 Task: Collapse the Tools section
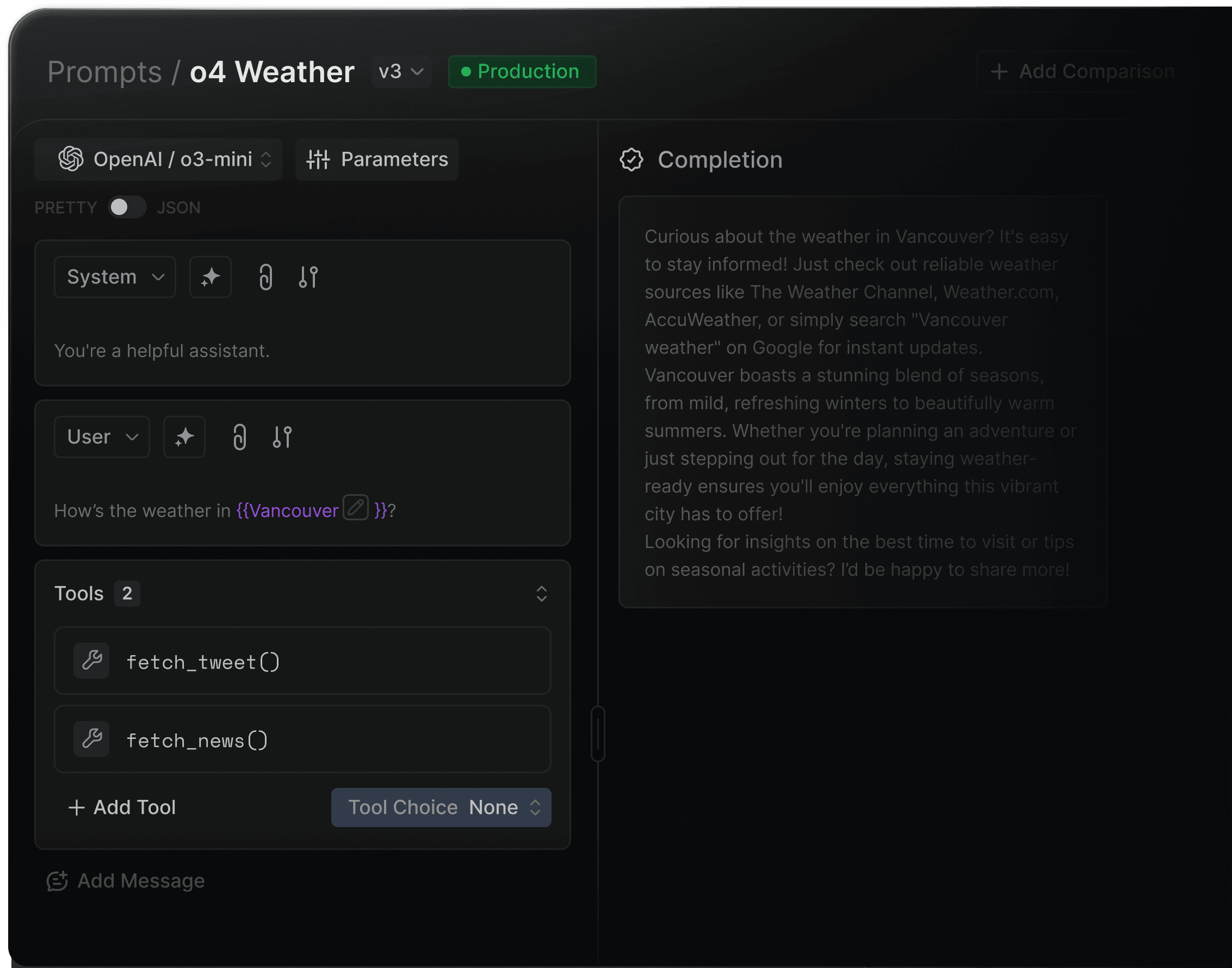pos(541,594)
